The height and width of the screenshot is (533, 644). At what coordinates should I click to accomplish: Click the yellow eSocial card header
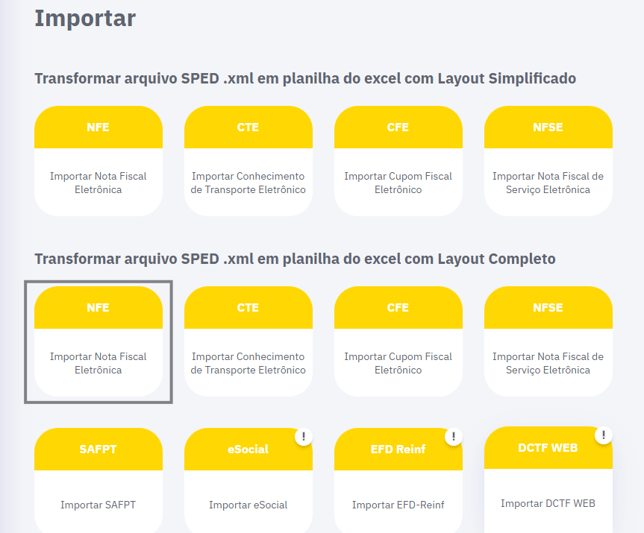pos(248,449)
